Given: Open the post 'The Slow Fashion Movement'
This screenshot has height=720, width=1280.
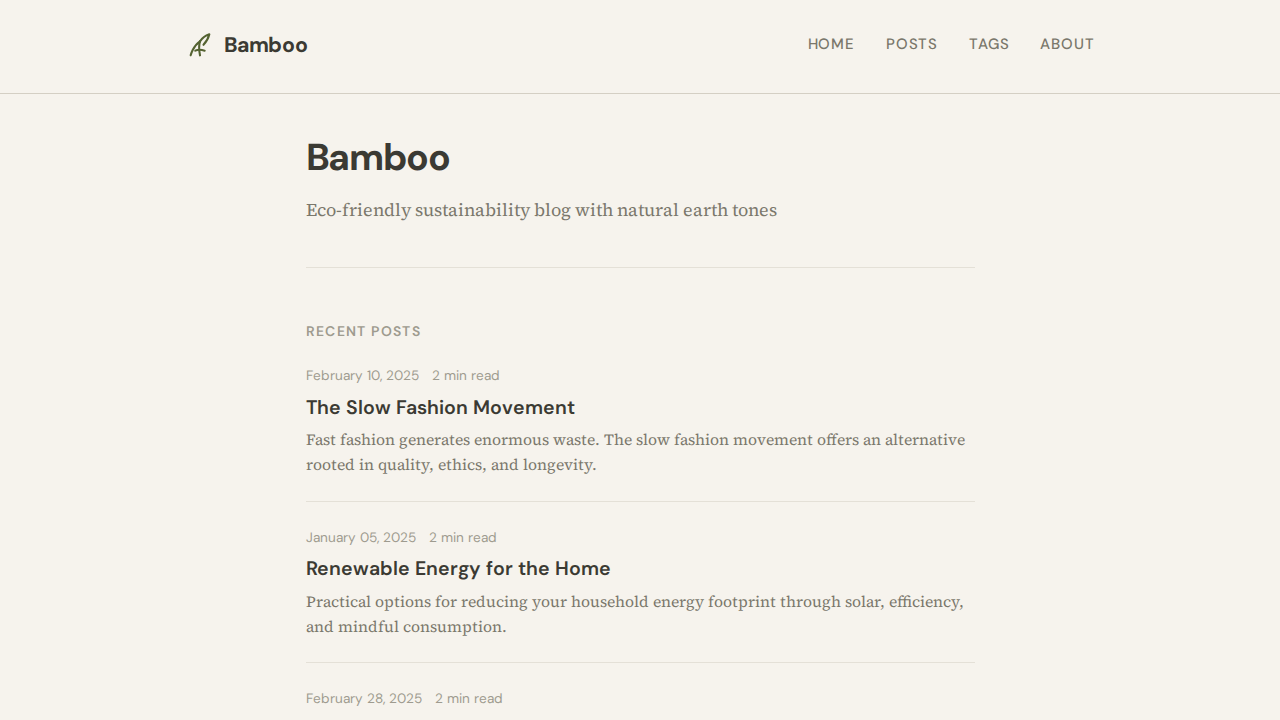Looking at the screenshot, I should tap(440, 407).
